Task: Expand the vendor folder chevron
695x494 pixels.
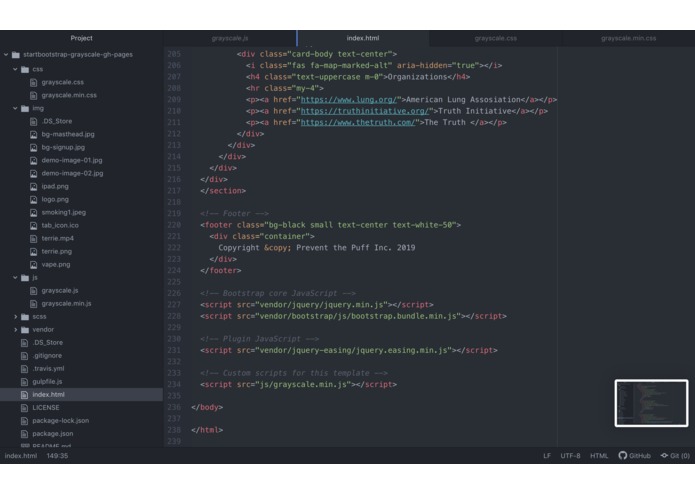Action: pos(15,330)
